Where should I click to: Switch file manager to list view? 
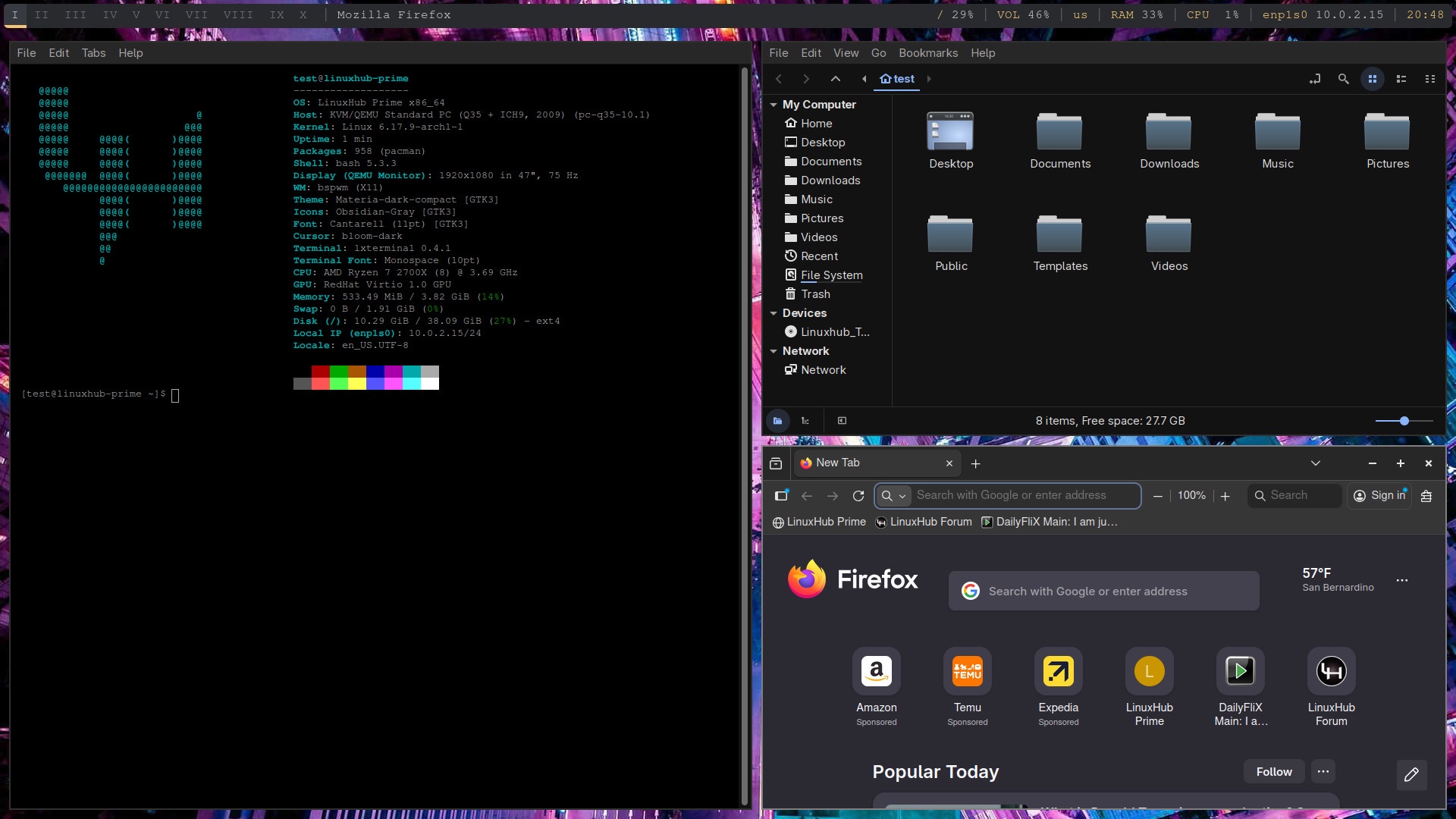coord(1401,79)
